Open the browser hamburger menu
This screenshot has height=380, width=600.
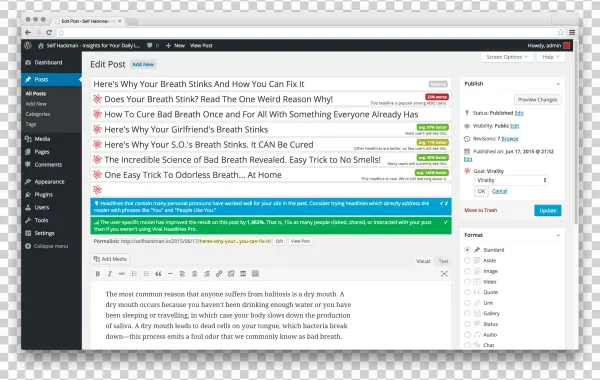click(x=572, y=33)
